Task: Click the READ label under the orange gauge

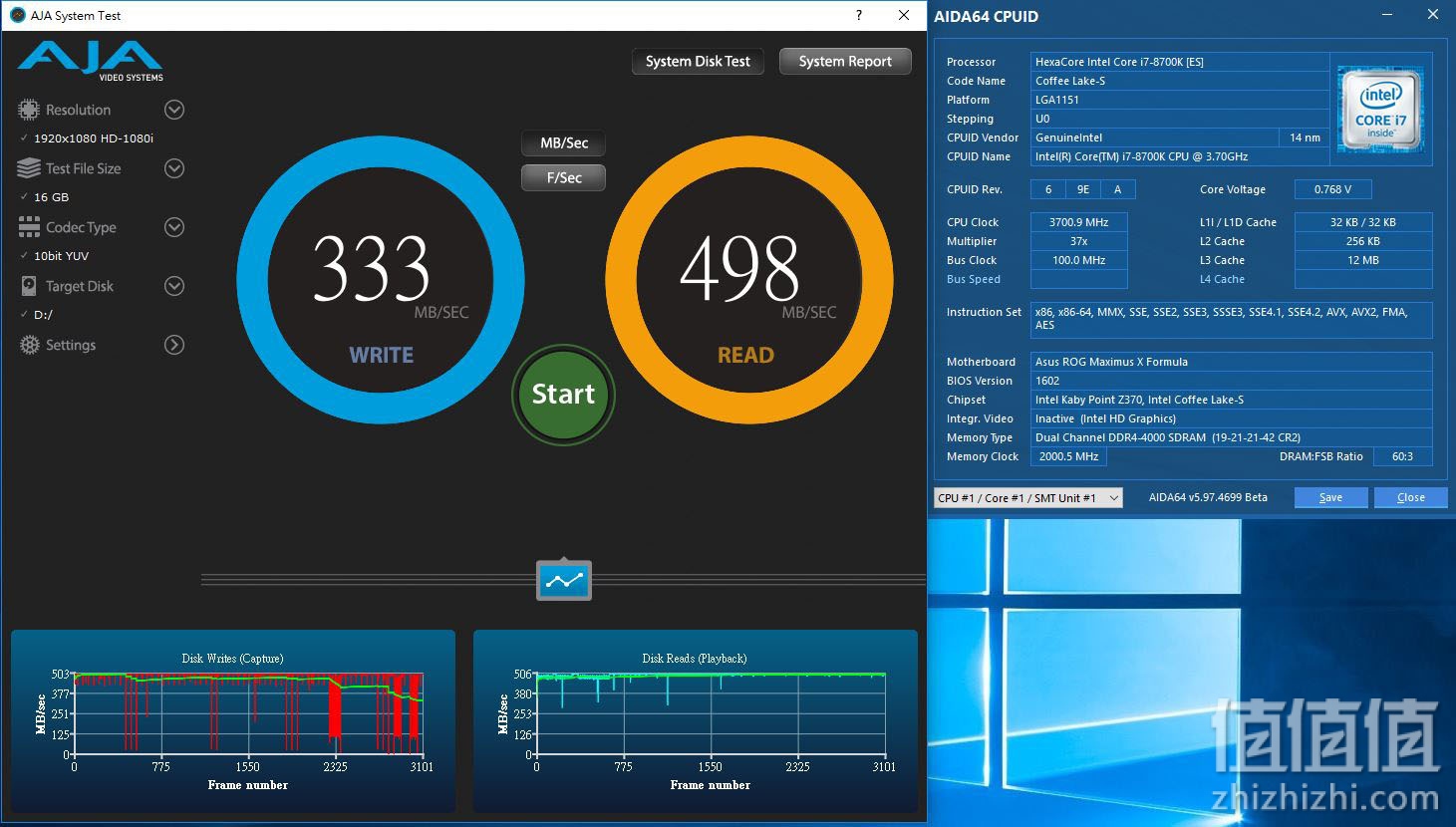Action: tap(745, 356)
